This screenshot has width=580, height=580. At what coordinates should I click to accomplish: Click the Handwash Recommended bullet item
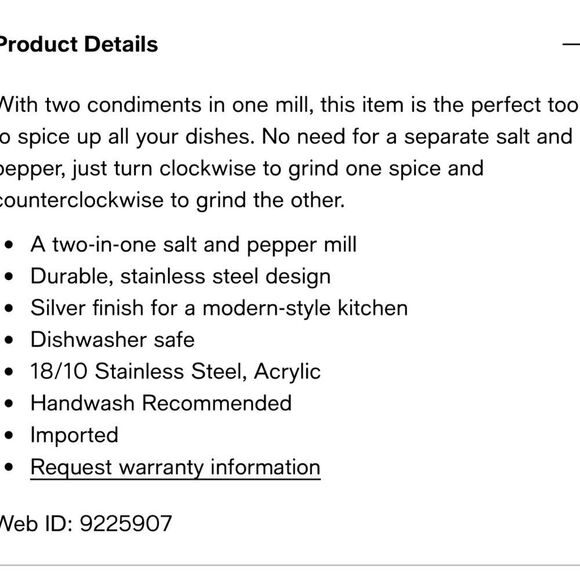(x=161, y=403)
